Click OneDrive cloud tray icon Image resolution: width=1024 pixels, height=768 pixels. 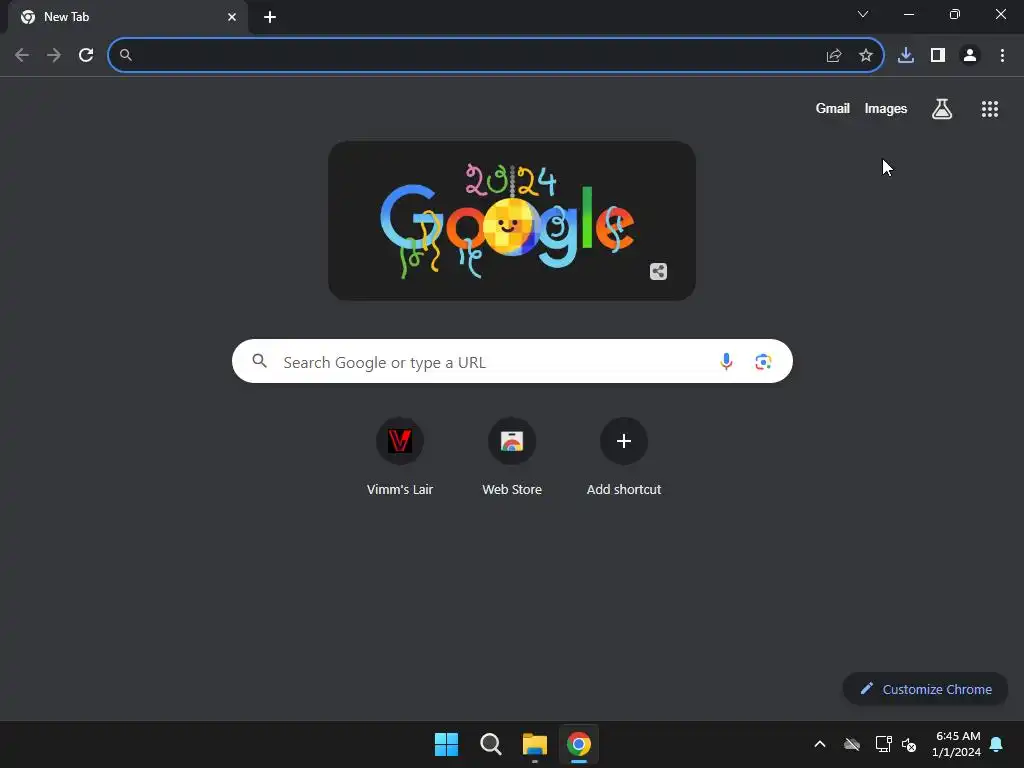tap(852, 744)
